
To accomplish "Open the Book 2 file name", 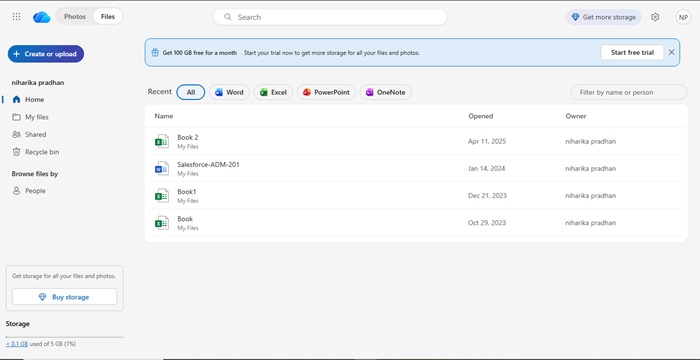I will click(x=188, y=138).
